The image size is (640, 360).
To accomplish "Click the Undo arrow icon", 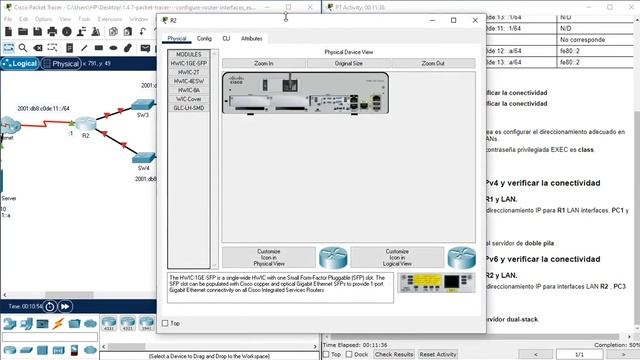I will coord(142,31).
